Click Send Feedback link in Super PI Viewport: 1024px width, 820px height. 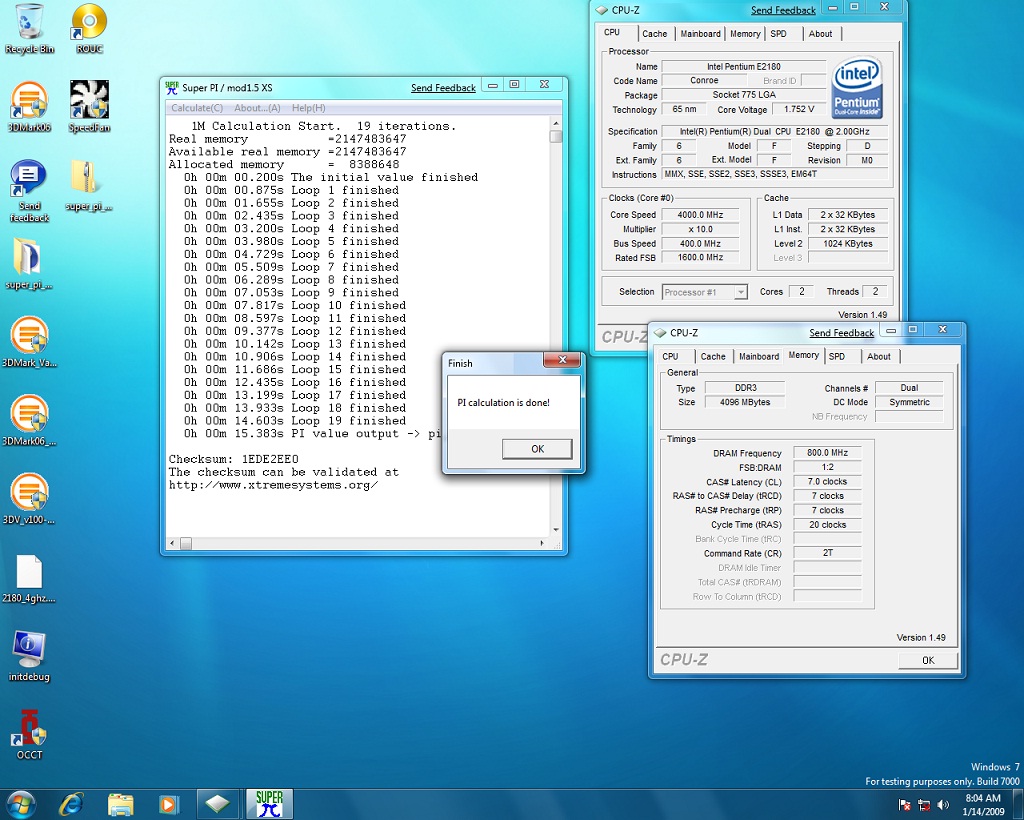coord(443,87)
